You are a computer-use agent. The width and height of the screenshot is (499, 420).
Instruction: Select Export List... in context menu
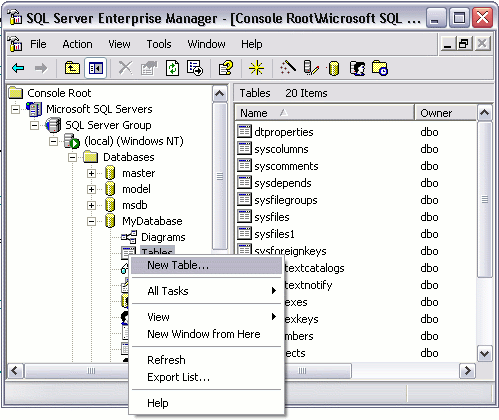(206, 377)
